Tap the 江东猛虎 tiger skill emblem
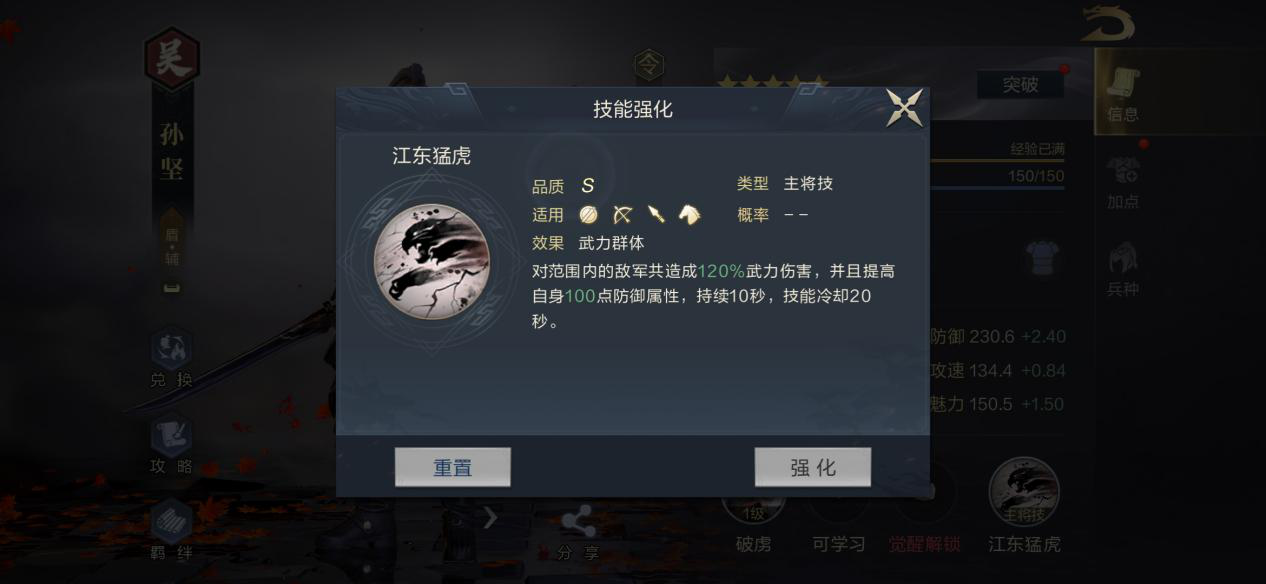The height and width of the screenshot is (584, 1266). coord(431,262)
